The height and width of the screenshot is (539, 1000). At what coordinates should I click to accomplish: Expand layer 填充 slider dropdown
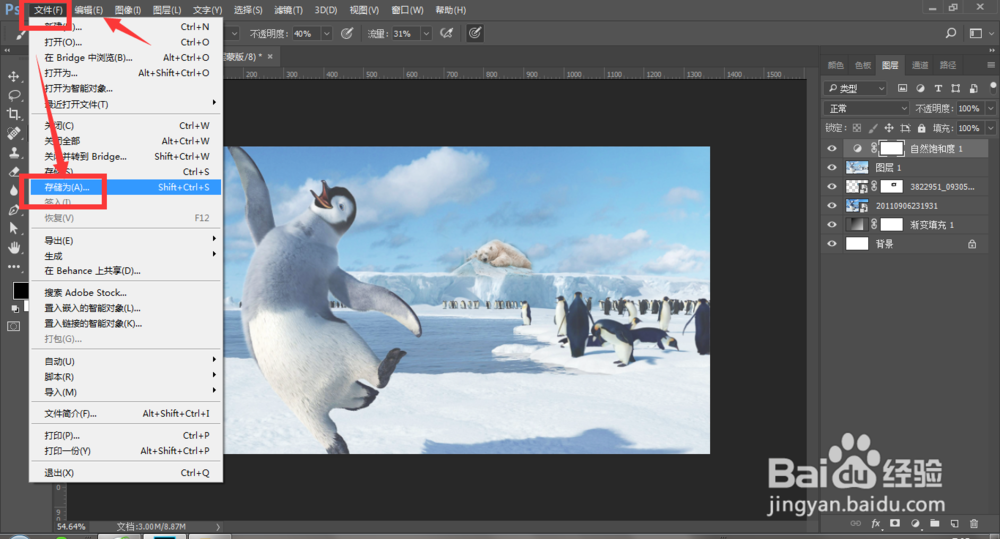991,128
